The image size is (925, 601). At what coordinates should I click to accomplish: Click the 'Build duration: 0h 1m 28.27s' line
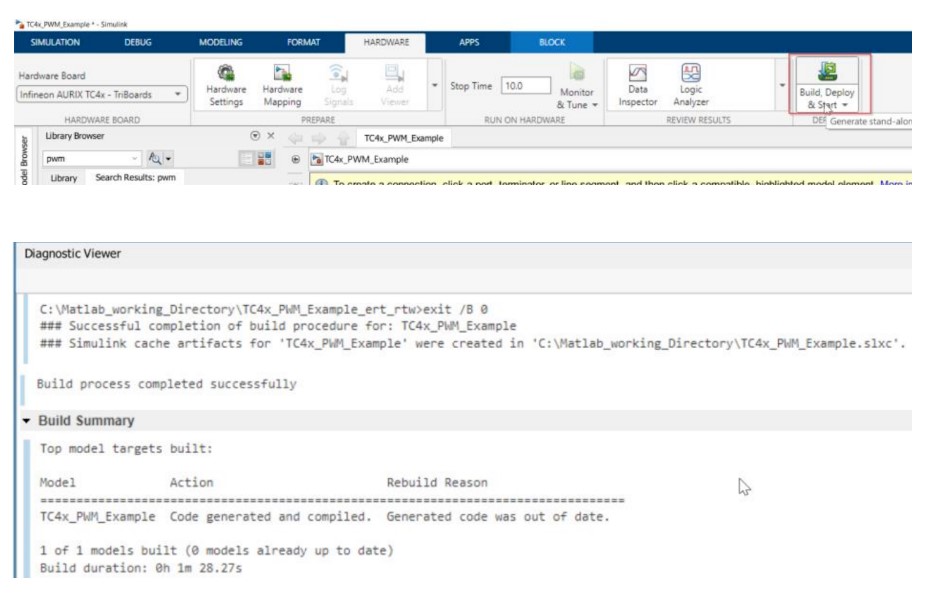click(x=141, y=568)
